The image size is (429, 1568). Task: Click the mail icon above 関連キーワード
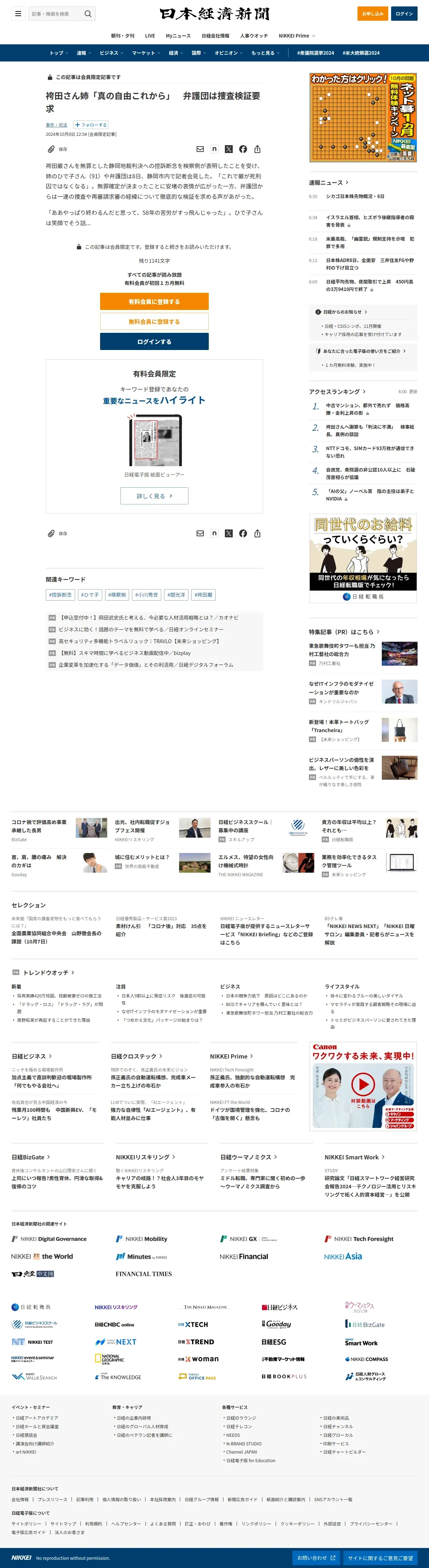click(200, 533)
